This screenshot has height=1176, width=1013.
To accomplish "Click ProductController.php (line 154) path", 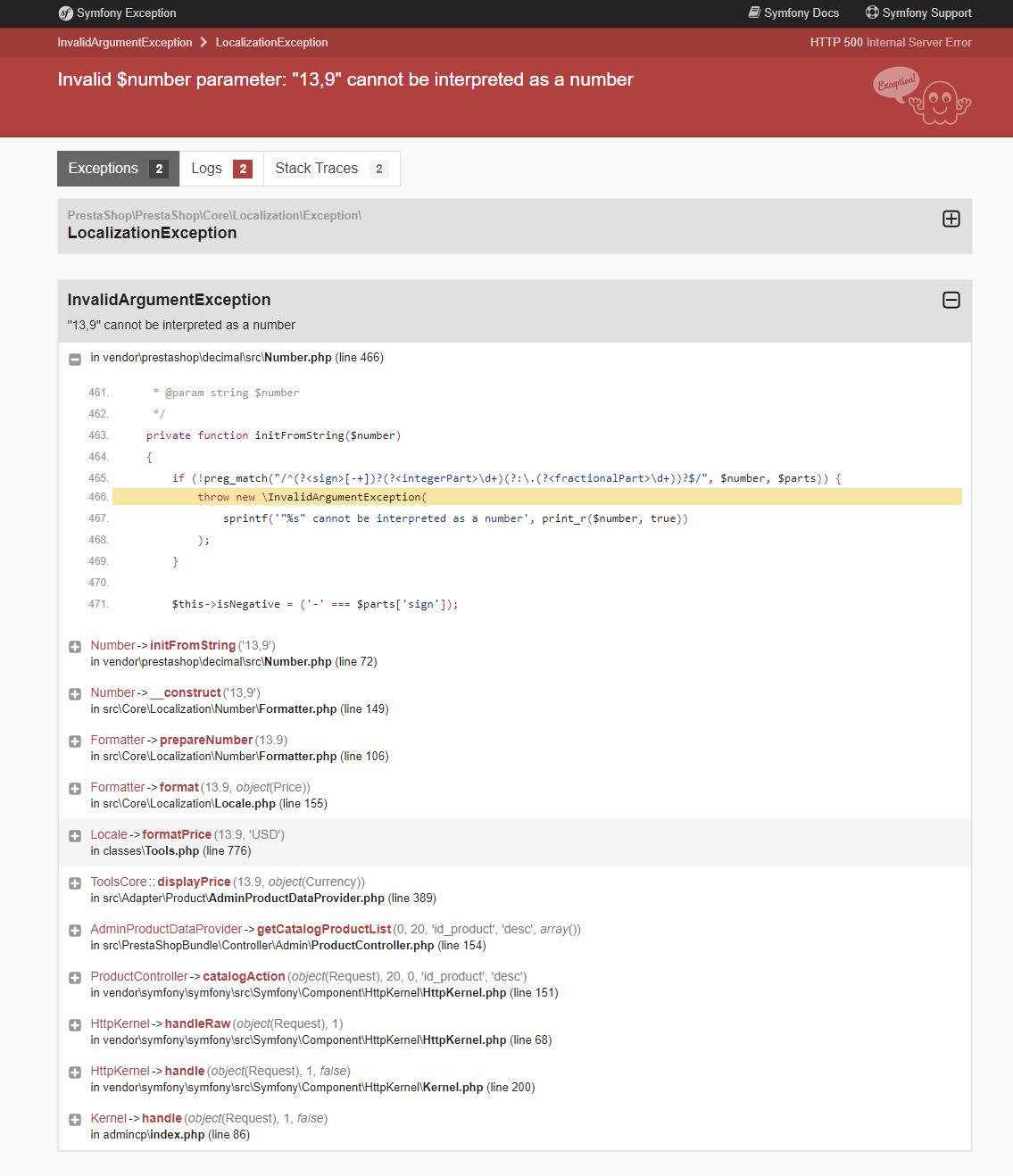I will click(x=288, y=946).
